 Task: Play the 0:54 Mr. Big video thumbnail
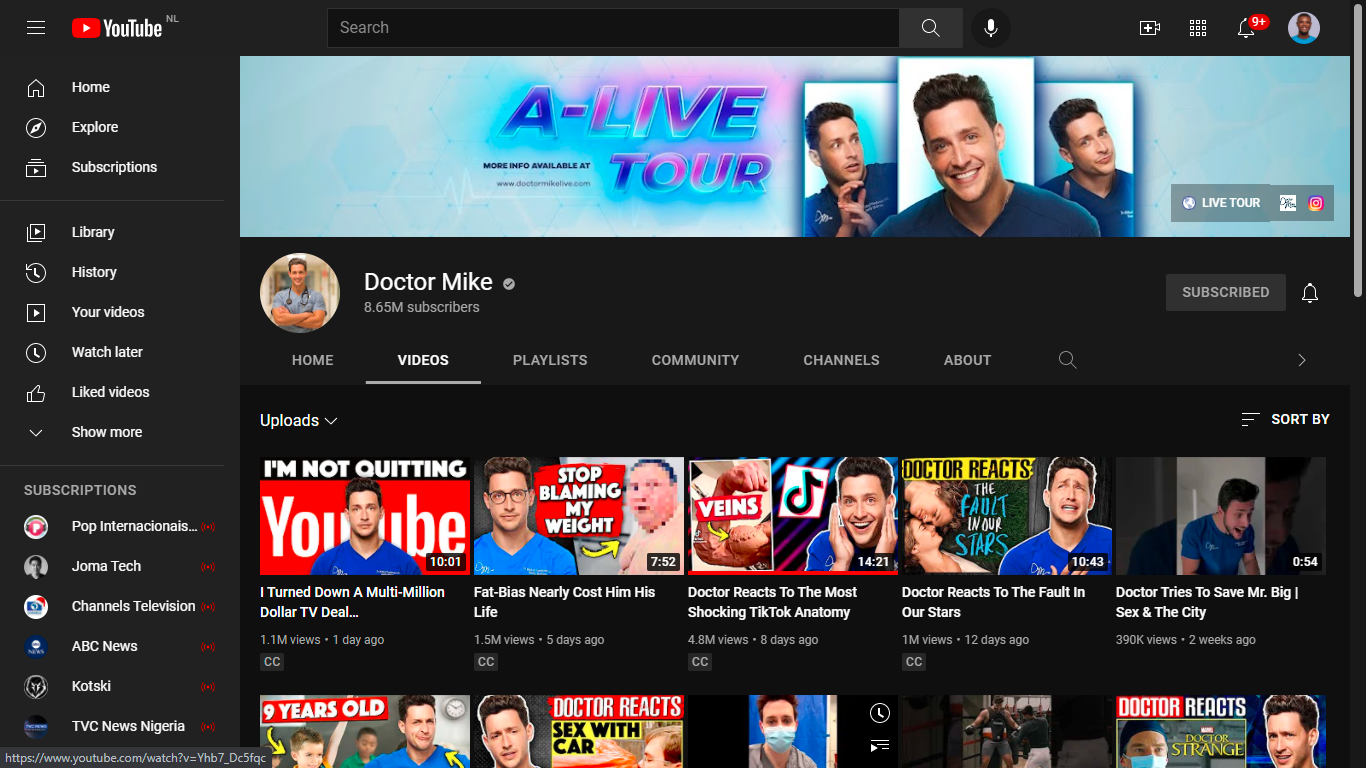coord(1221,516)
